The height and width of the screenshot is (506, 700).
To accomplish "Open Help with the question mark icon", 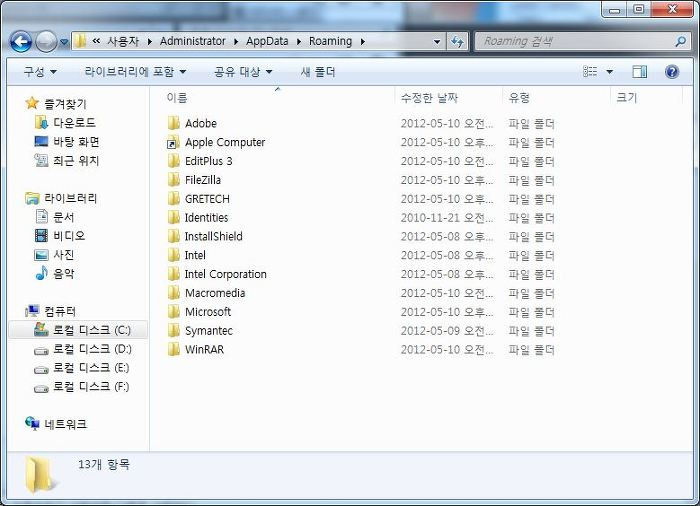I will coord(672,71).
